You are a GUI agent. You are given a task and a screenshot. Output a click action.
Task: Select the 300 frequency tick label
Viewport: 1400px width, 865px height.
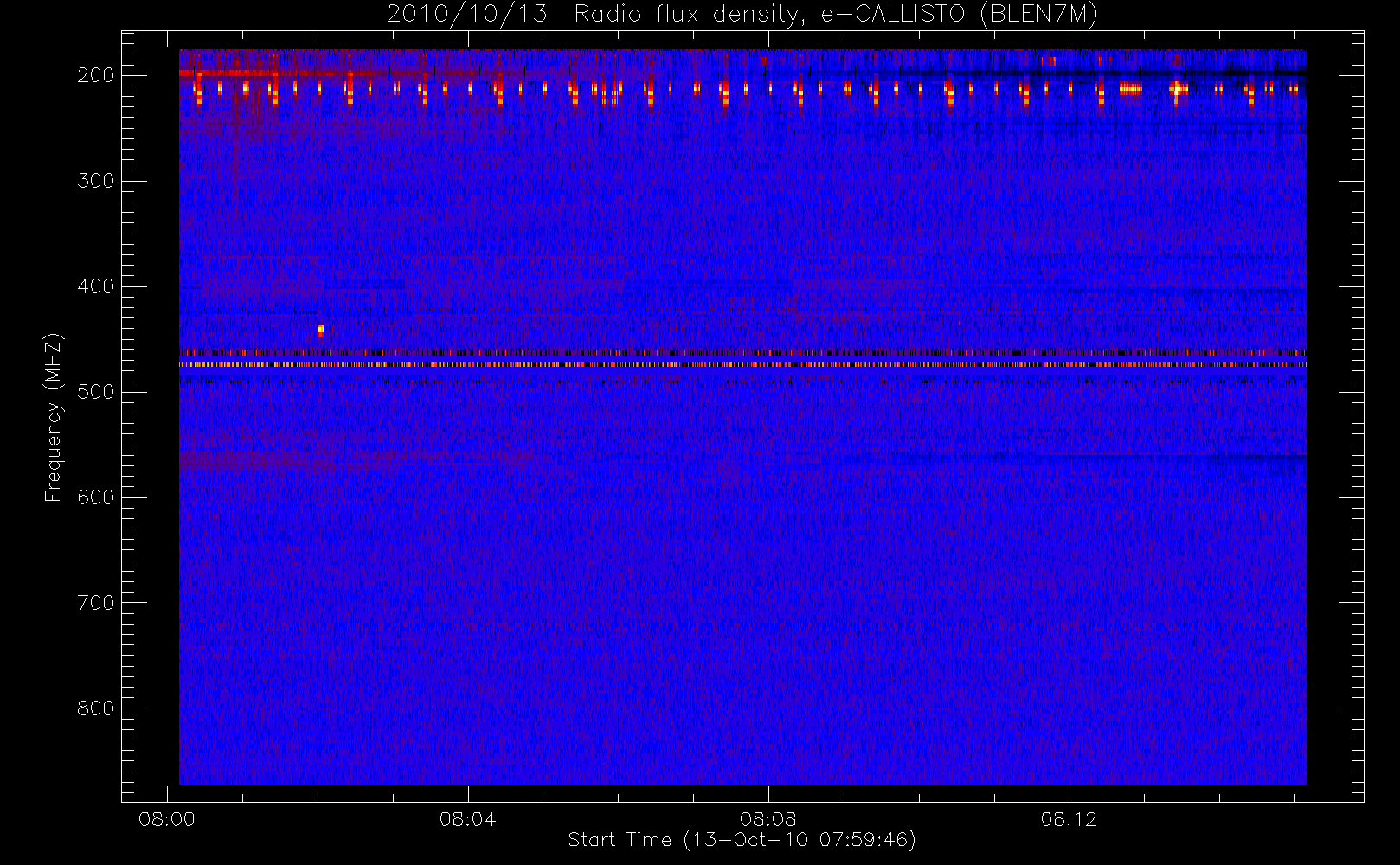tap(96, 181)
